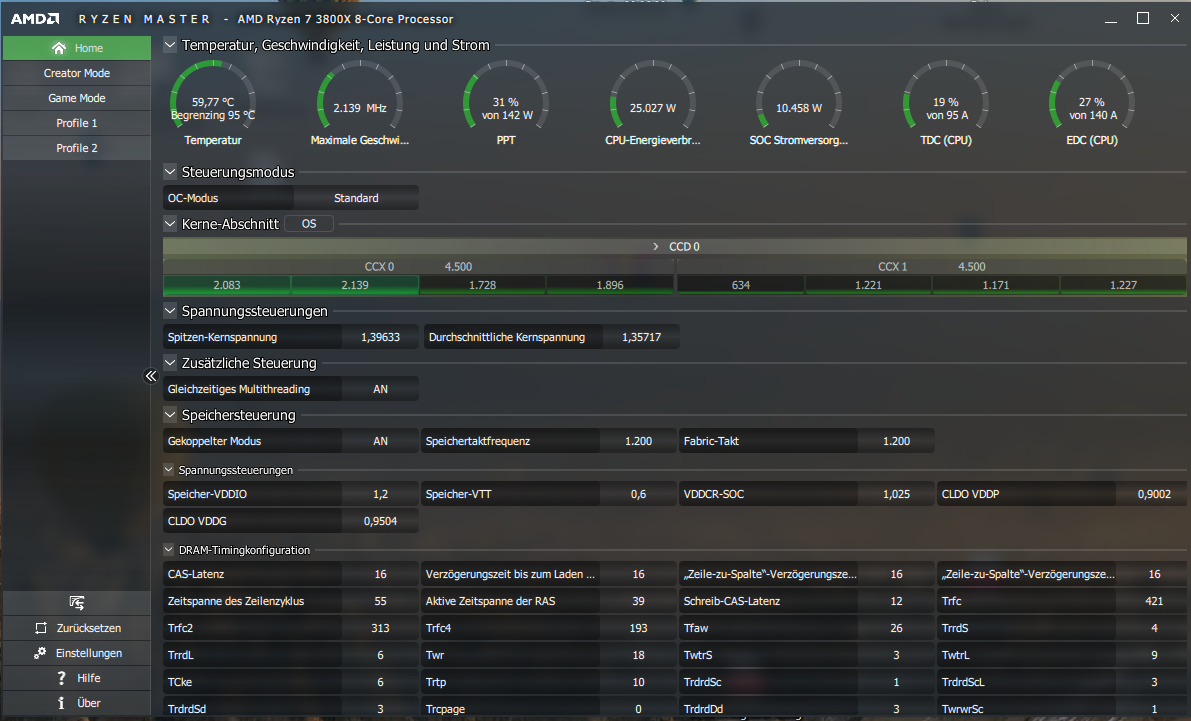Click Speichertaktfrequenz value 1.200
Image resolution: width=1191 pixels, height=721 pixels.
638,441
